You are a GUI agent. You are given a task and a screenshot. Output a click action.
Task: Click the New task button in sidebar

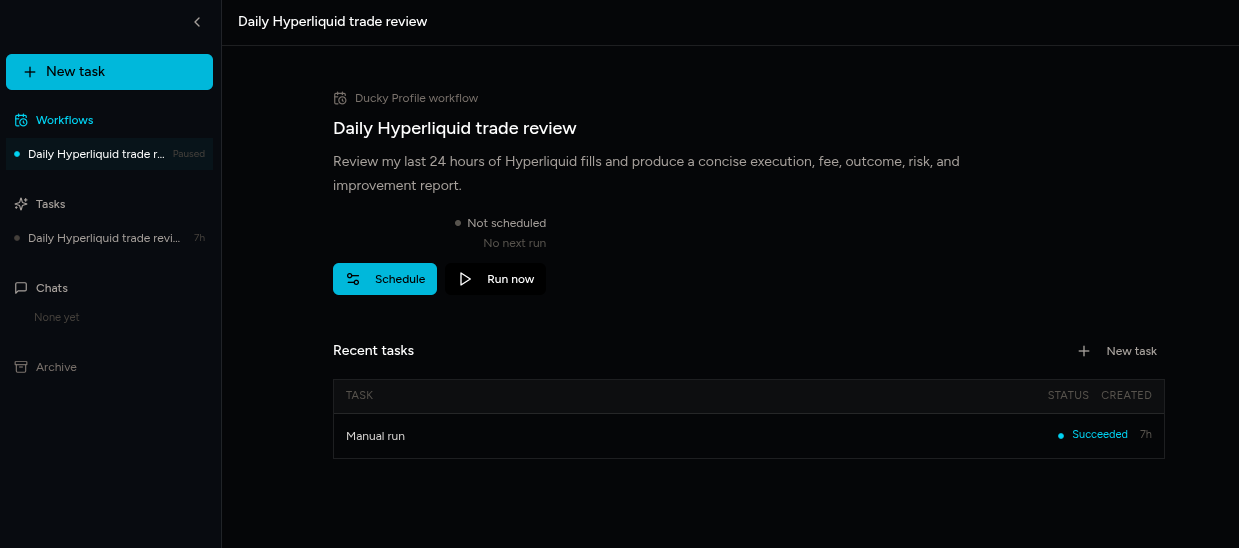(x=109, y=72)
